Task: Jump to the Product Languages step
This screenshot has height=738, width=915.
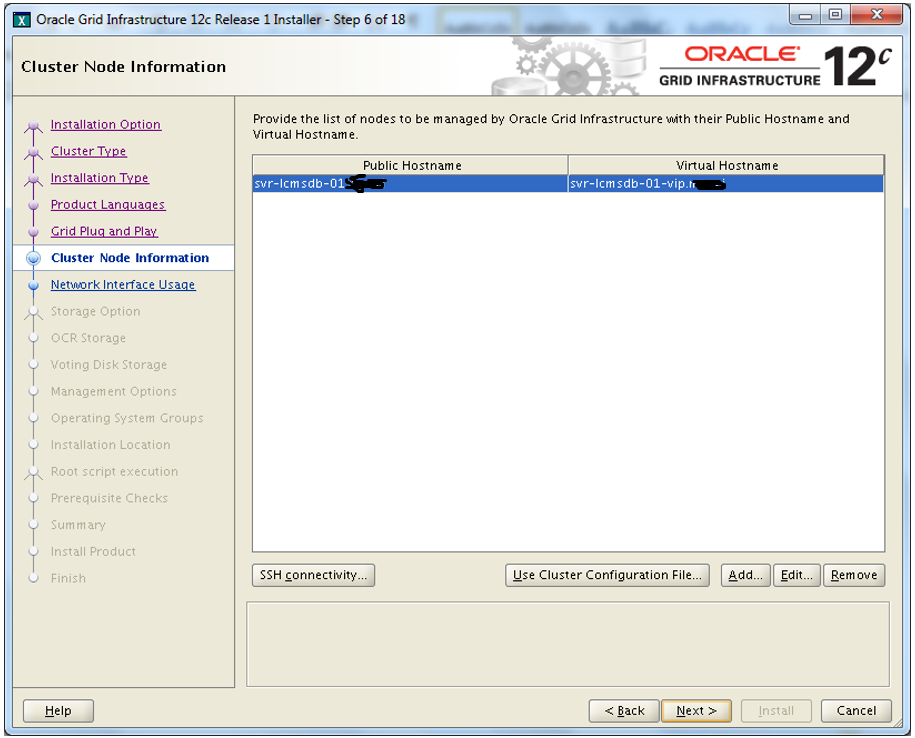Action: [x=107, y=205]
